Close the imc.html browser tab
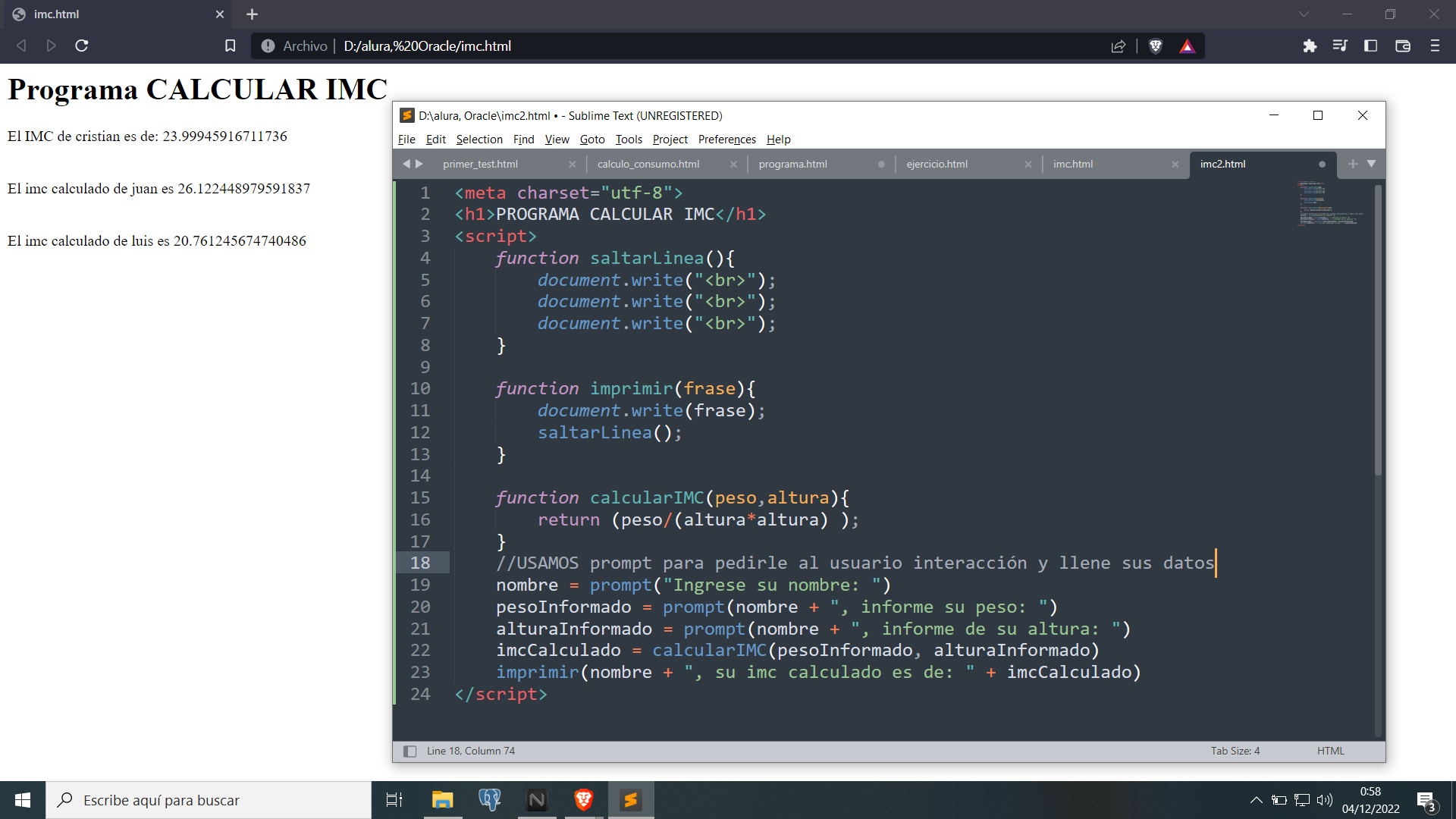The height and width of the screenshot is (819, 1456). click(x=220, y=14)
